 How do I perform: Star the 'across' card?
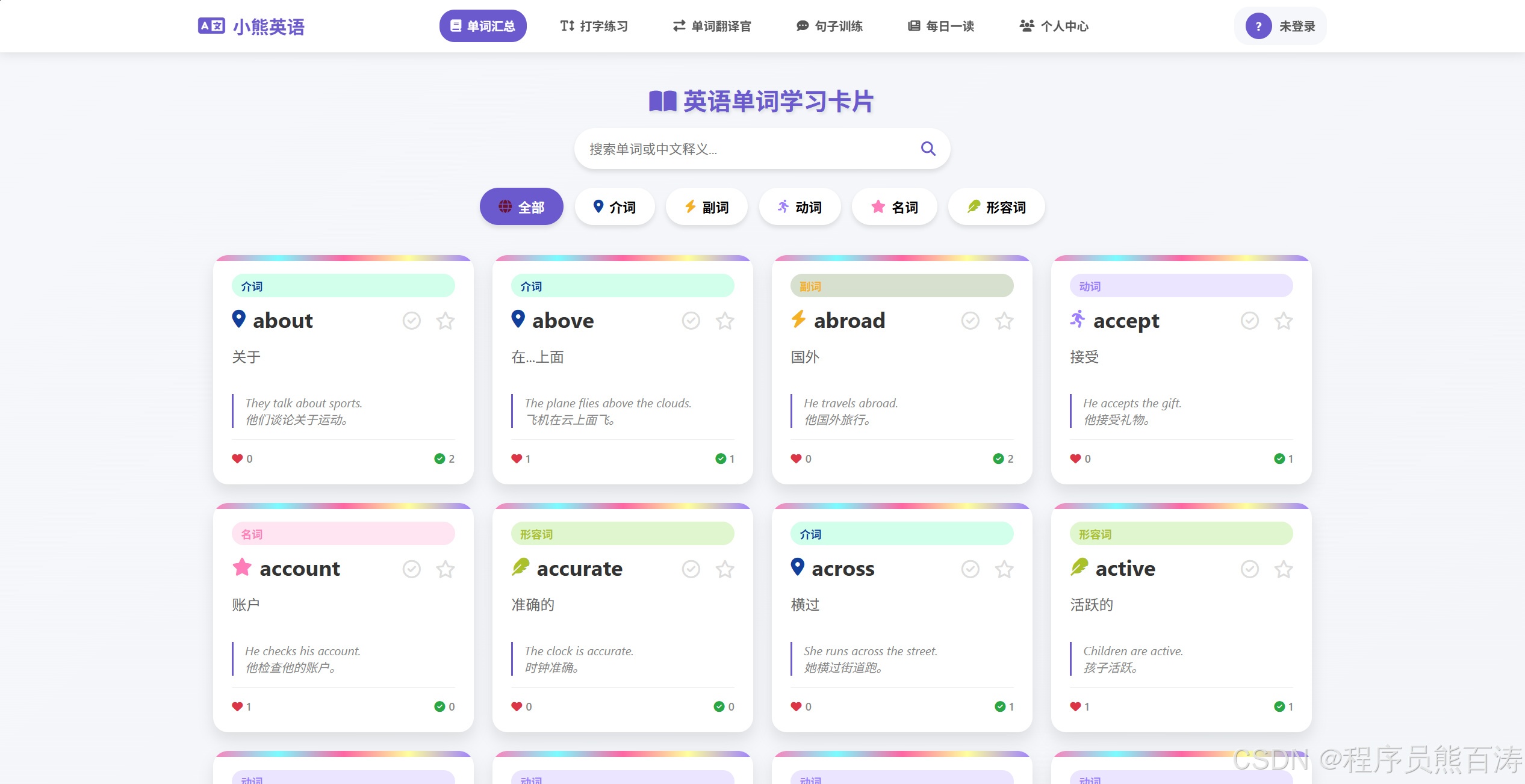(x=1004, y=569)
